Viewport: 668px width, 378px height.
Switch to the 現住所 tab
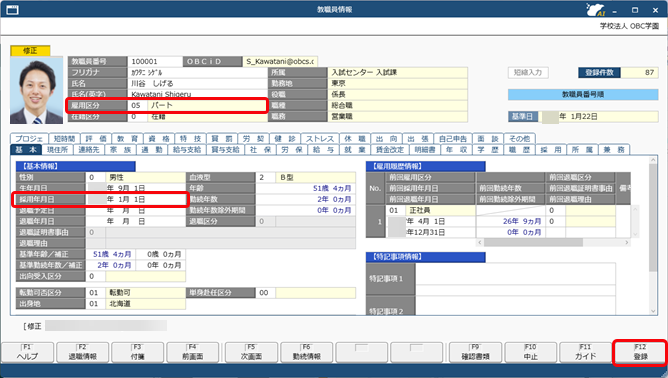tap(58, 150)
